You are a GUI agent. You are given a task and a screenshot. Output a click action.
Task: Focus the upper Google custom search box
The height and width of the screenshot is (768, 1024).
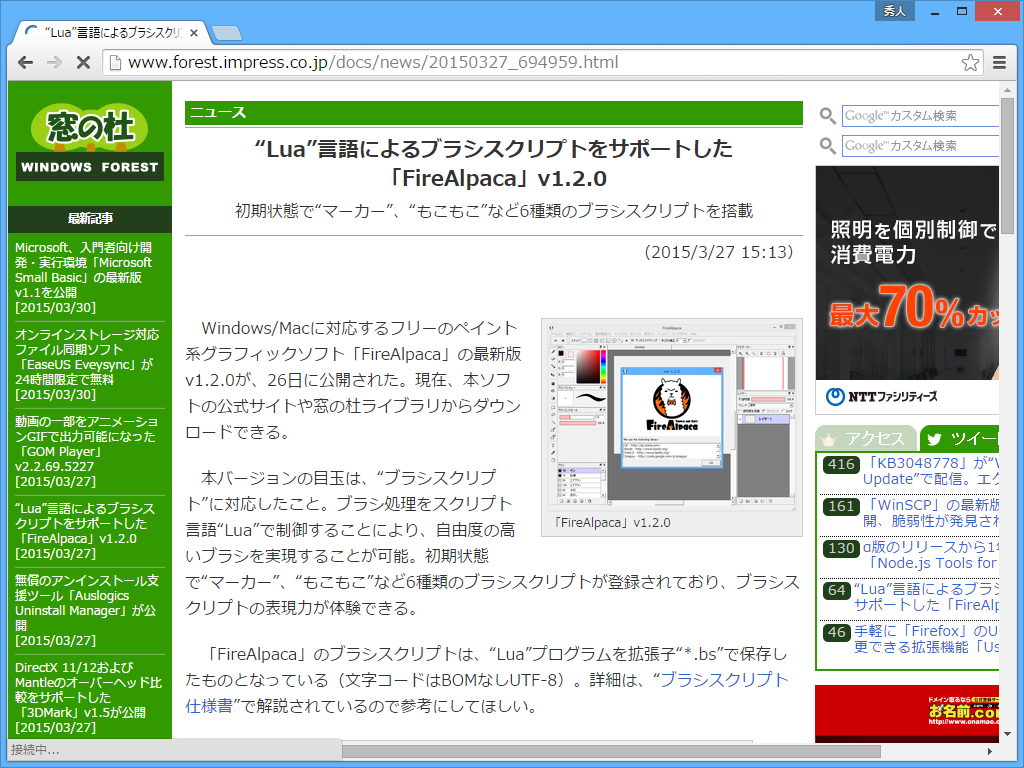pyautogui.click(x=920, y=116)
